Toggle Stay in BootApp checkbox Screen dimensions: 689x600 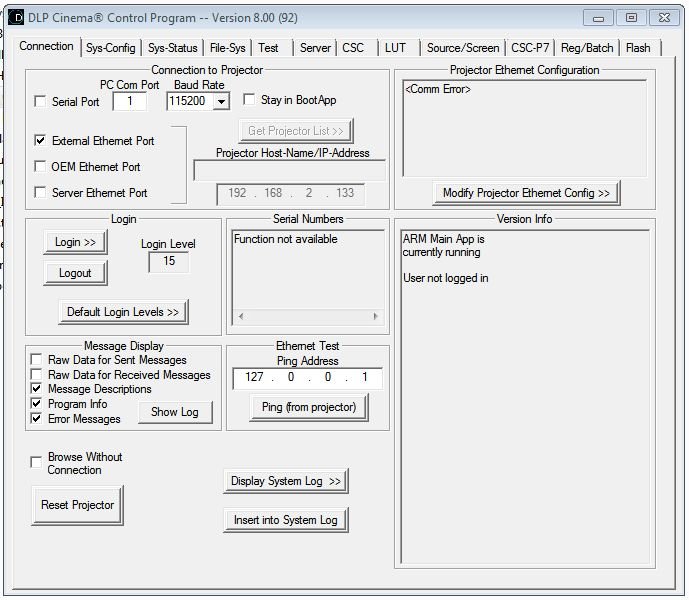[x=249, y=99]
